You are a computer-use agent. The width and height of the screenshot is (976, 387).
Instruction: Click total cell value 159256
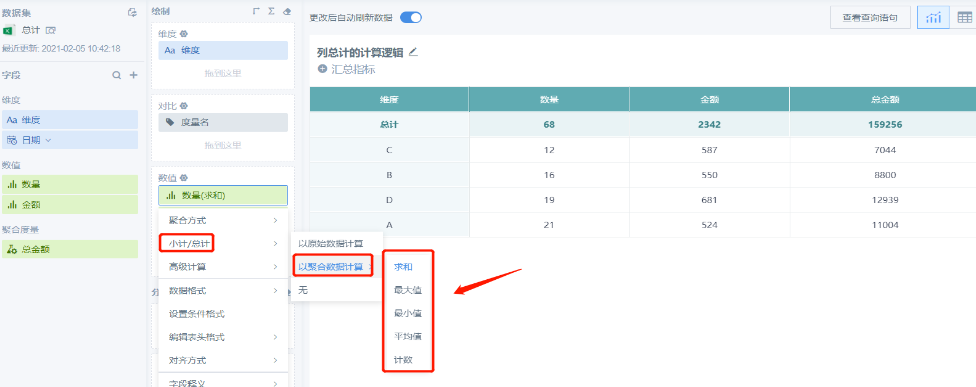click(883, 124)
